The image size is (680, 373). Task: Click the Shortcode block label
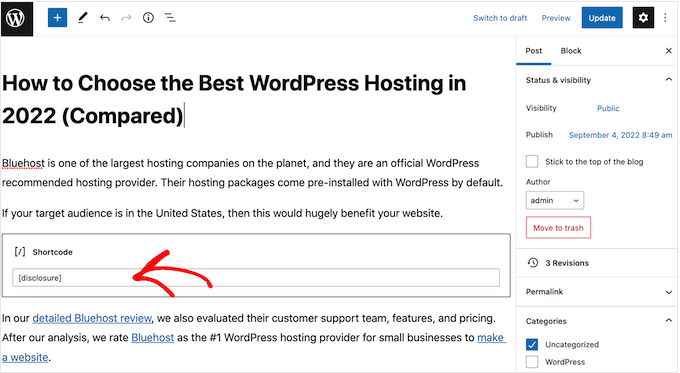tap(52, 252)
